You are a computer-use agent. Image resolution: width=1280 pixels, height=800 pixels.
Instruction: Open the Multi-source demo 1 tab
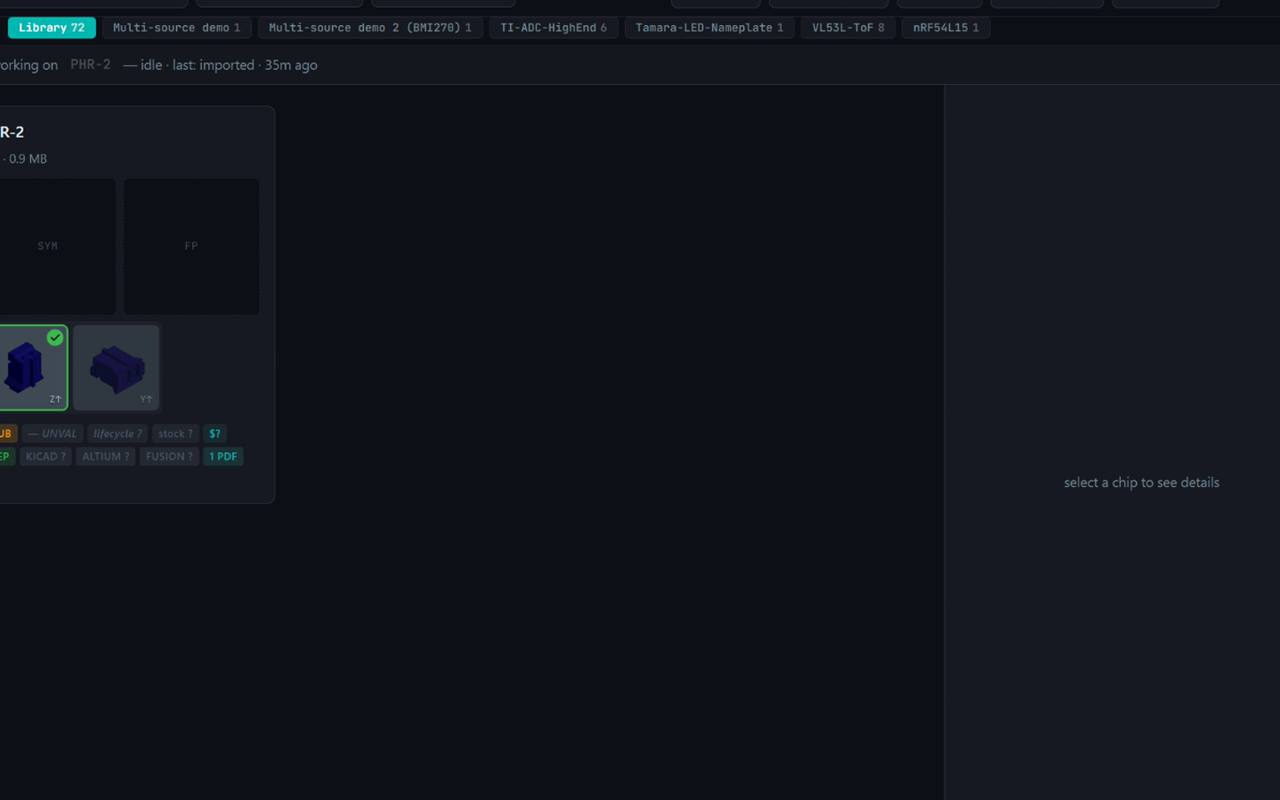pos(176,28)
